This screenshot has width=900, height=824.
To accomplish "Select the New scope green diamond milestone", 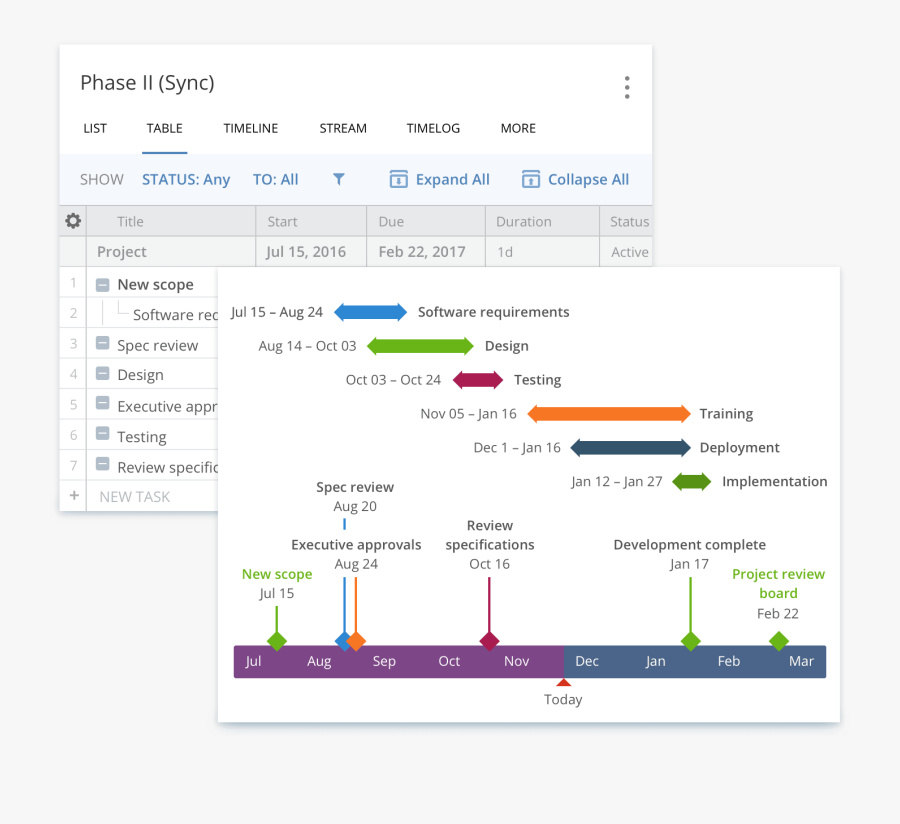I will (277, 641).
